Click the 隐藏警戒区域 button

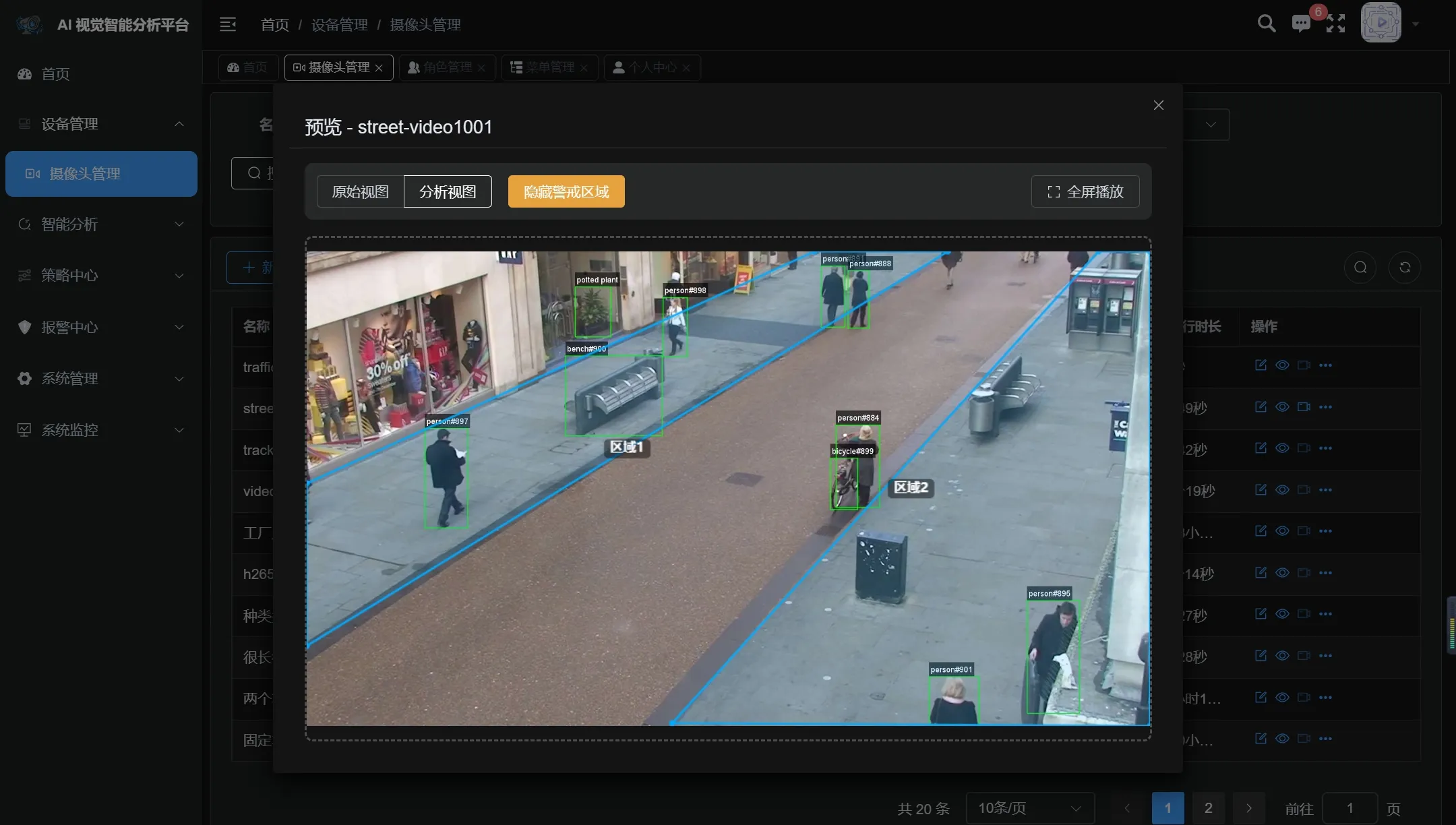tap(566, 191)
